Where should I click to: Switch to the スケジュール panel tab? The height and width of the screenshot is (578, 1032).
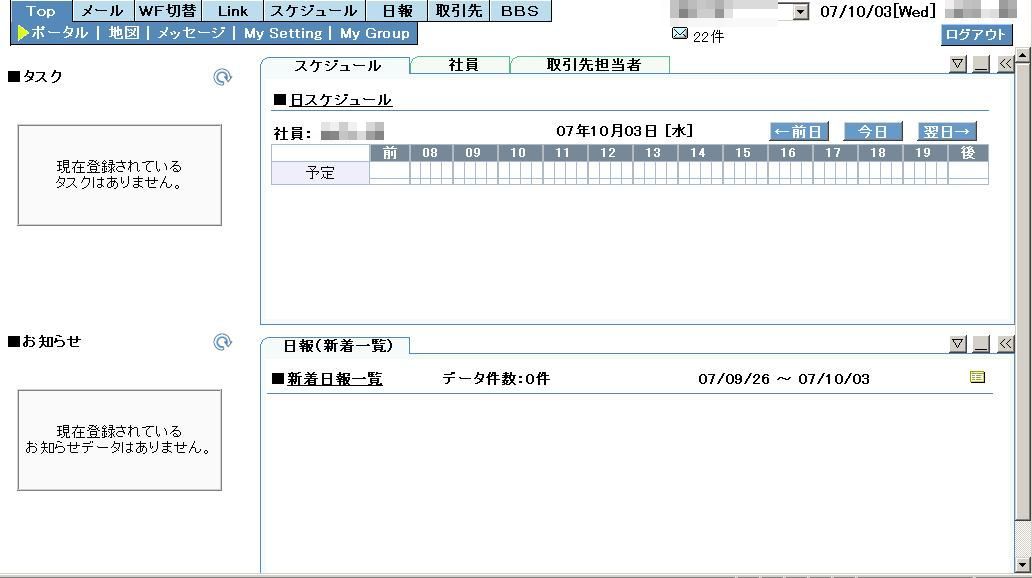tap(337, 65)
